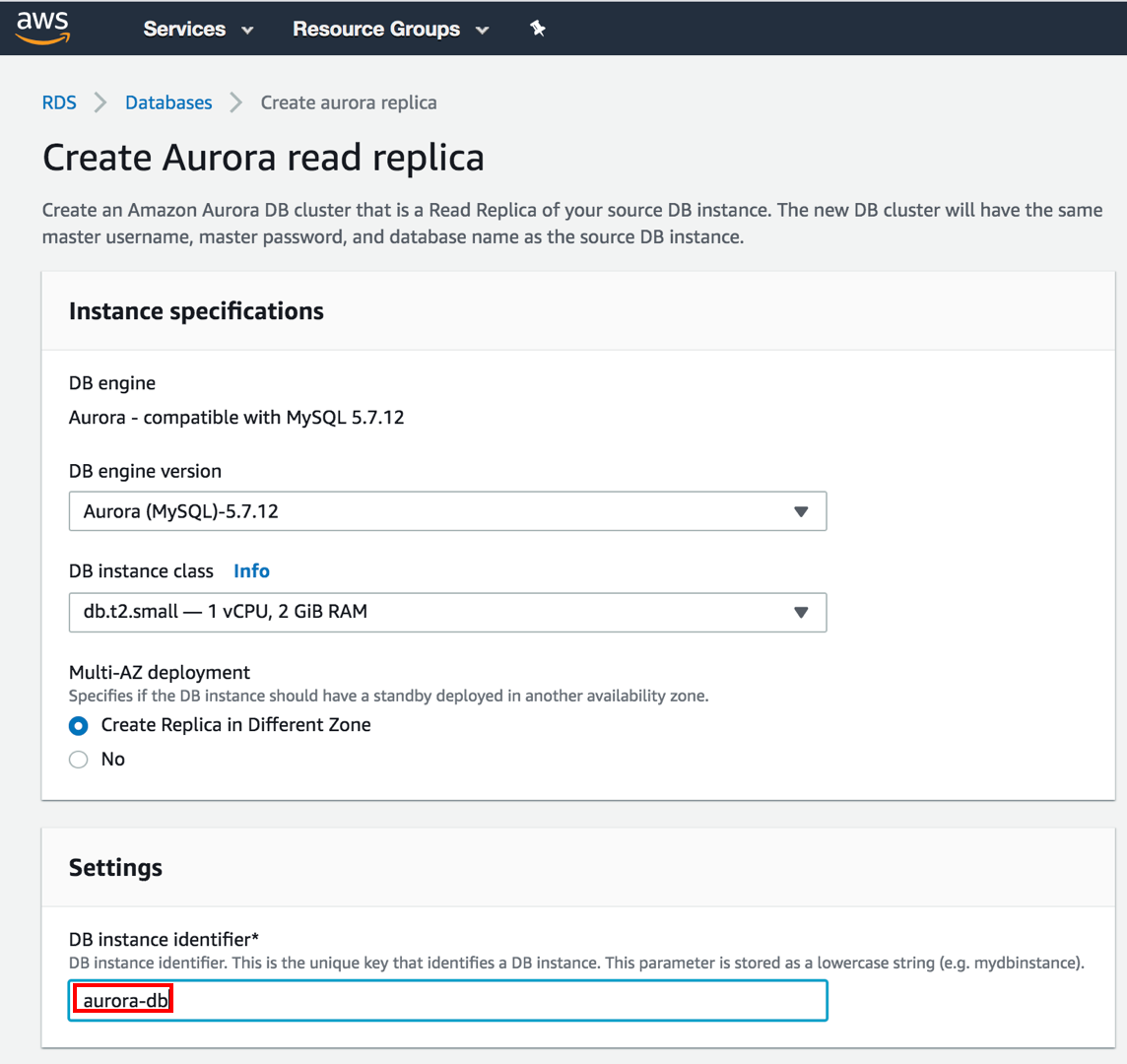Click the Create Aurora read replica title
Screen dimensions: 1127x1064
(x=263, y=158)
